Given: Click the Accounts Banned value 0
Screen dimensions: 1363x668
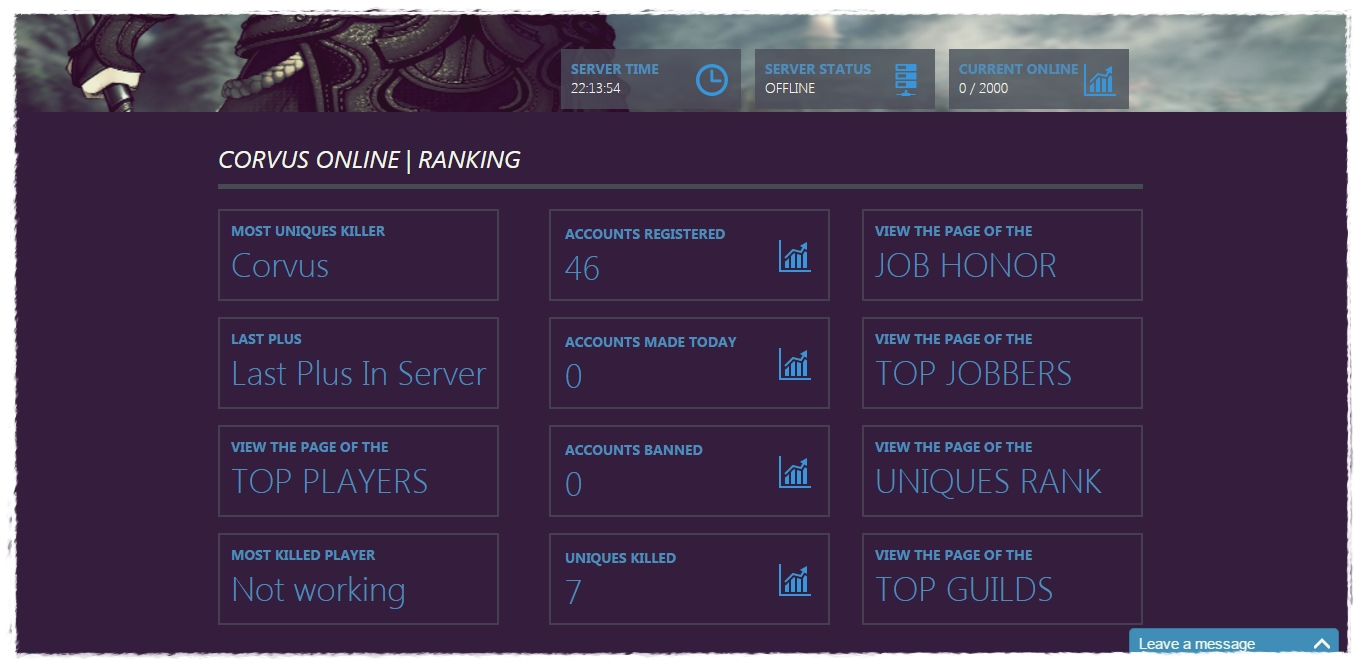Looking at the screenshot, I should click(573, 485).
